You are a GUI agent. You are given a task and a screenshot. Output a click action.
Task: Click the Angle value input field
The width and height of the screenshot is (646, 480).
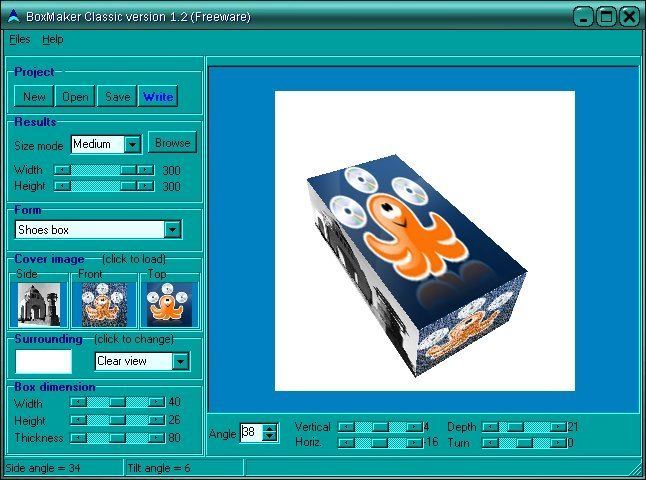[x=251, y=433]
